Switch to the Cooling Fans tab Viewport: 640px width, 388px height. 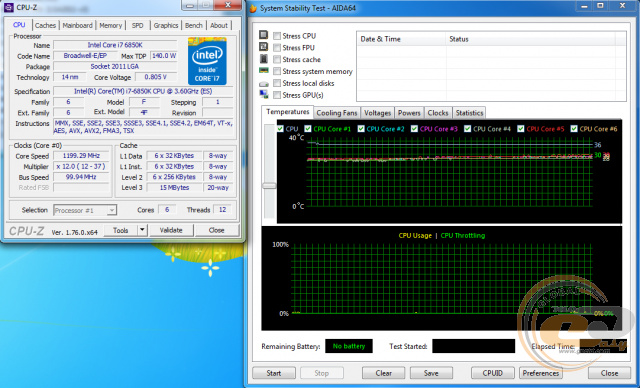click(337, 113)
